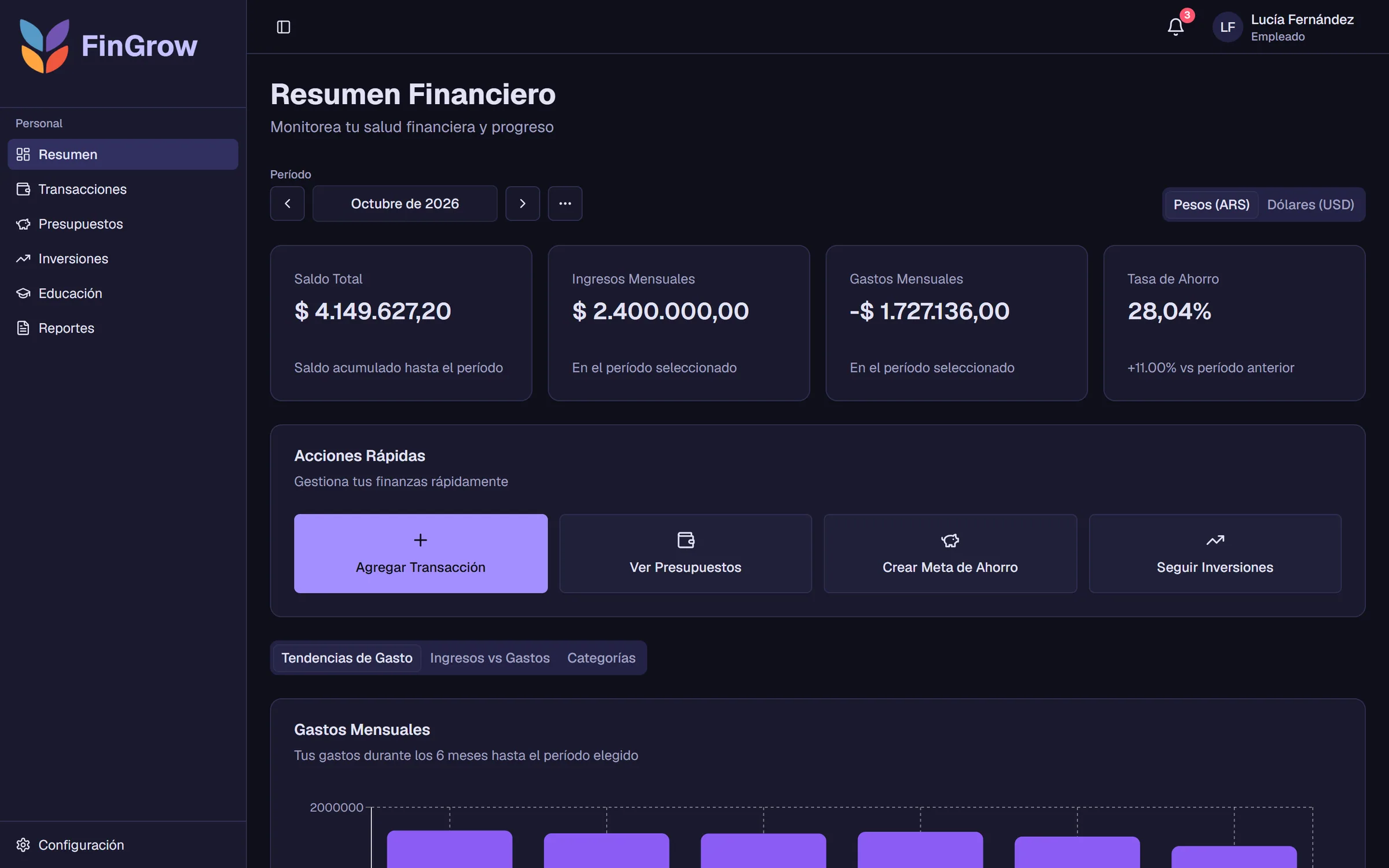
Task: Click the Seguir Inversiones button
Action: (1215, 553)
